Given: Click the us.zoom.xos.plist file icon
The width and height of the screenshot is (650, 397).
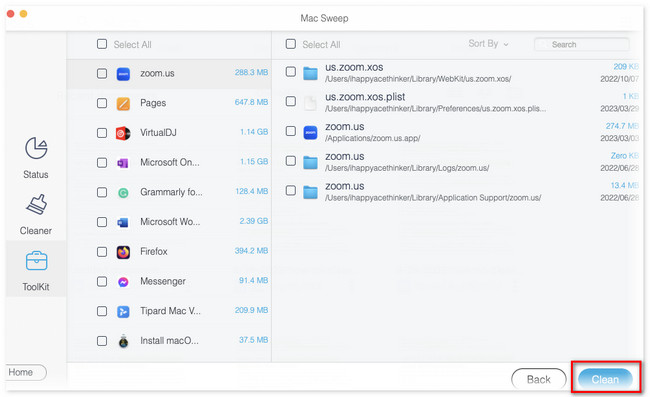Looking at the screenshot, I should (310, 103).
